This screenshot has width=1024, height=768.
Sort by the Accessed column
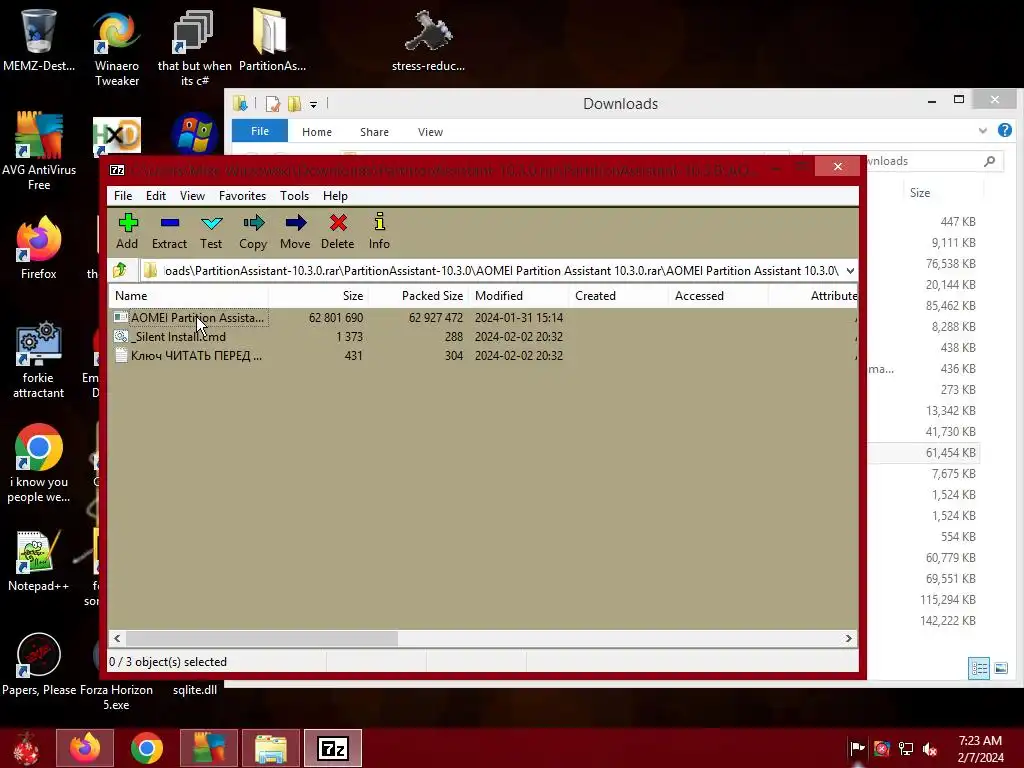click(x=718, y=296)
